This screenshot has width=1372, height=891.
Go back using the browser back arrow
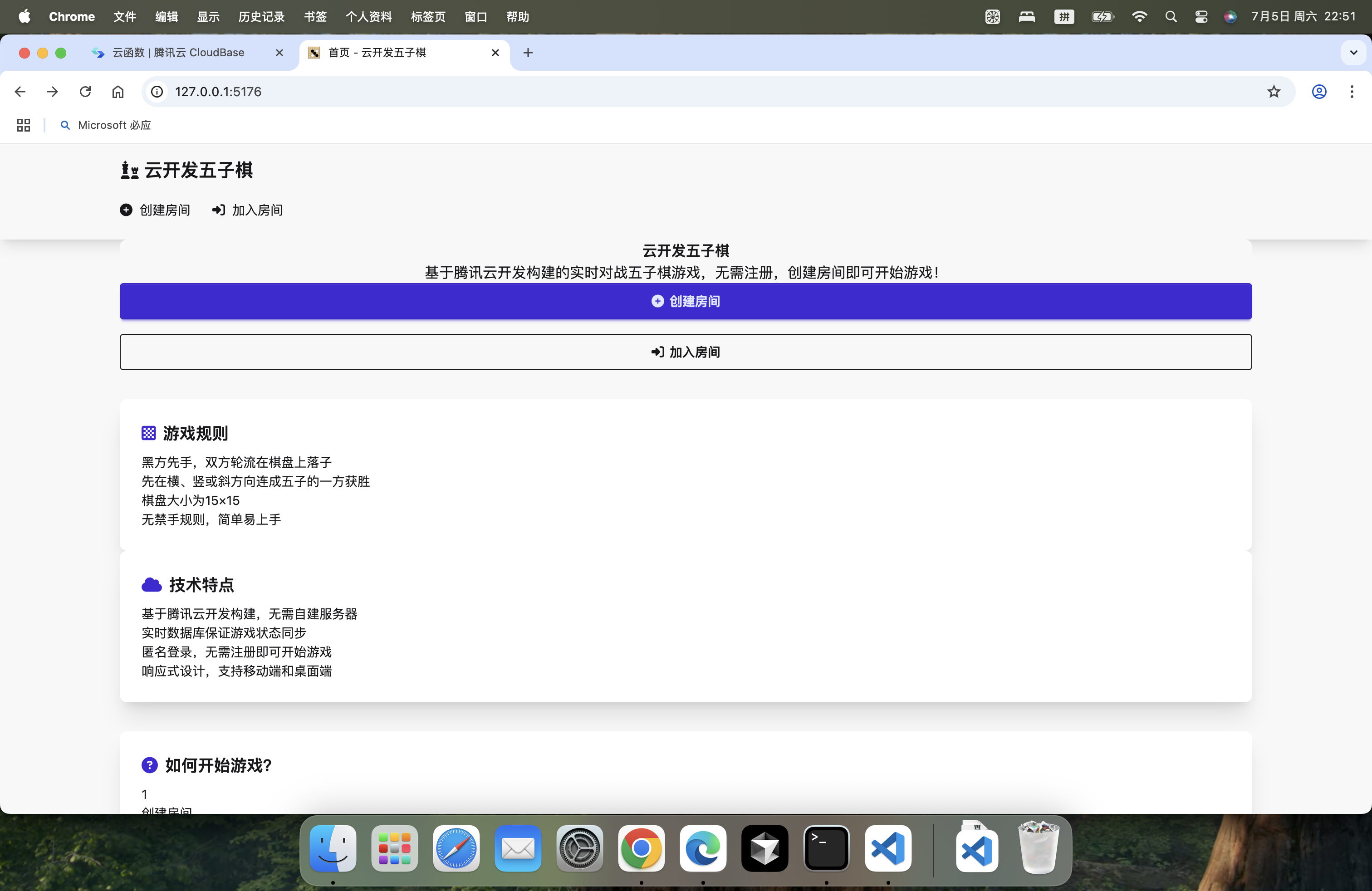(x=20, y=92)
